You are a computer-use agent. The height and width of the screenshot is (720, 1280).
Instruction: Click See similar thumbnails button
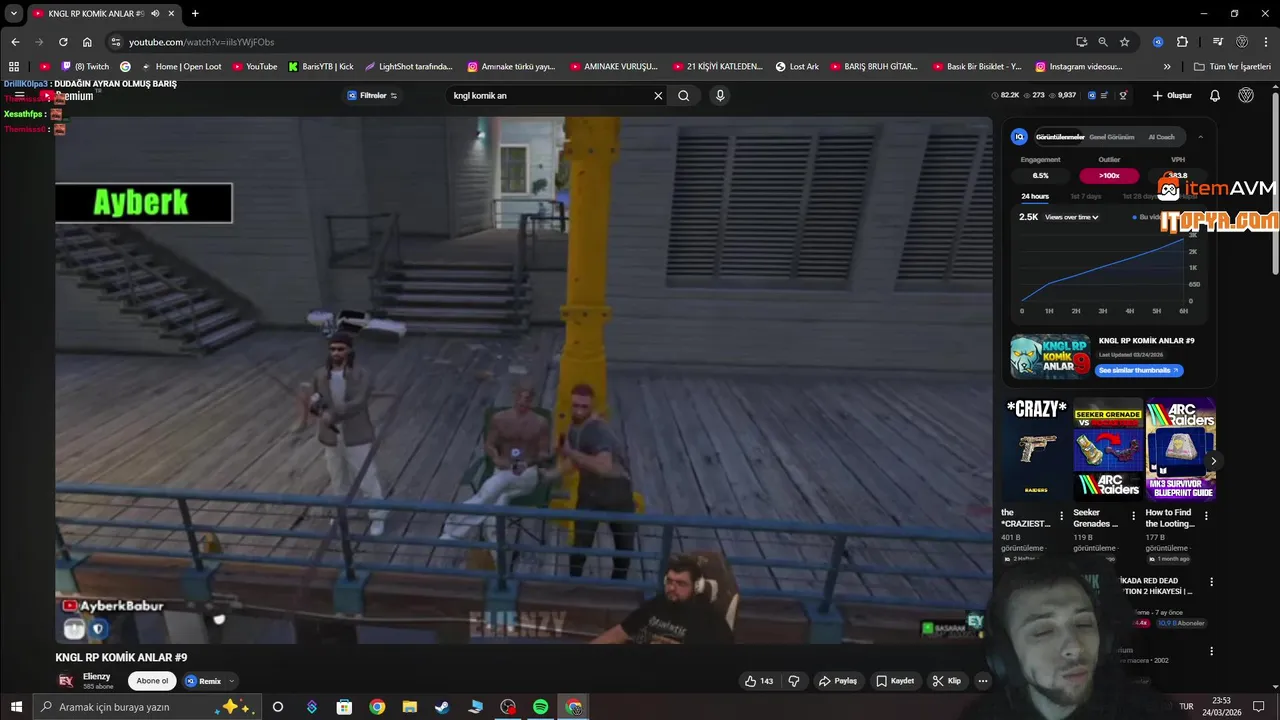[x=1139, y=370]
